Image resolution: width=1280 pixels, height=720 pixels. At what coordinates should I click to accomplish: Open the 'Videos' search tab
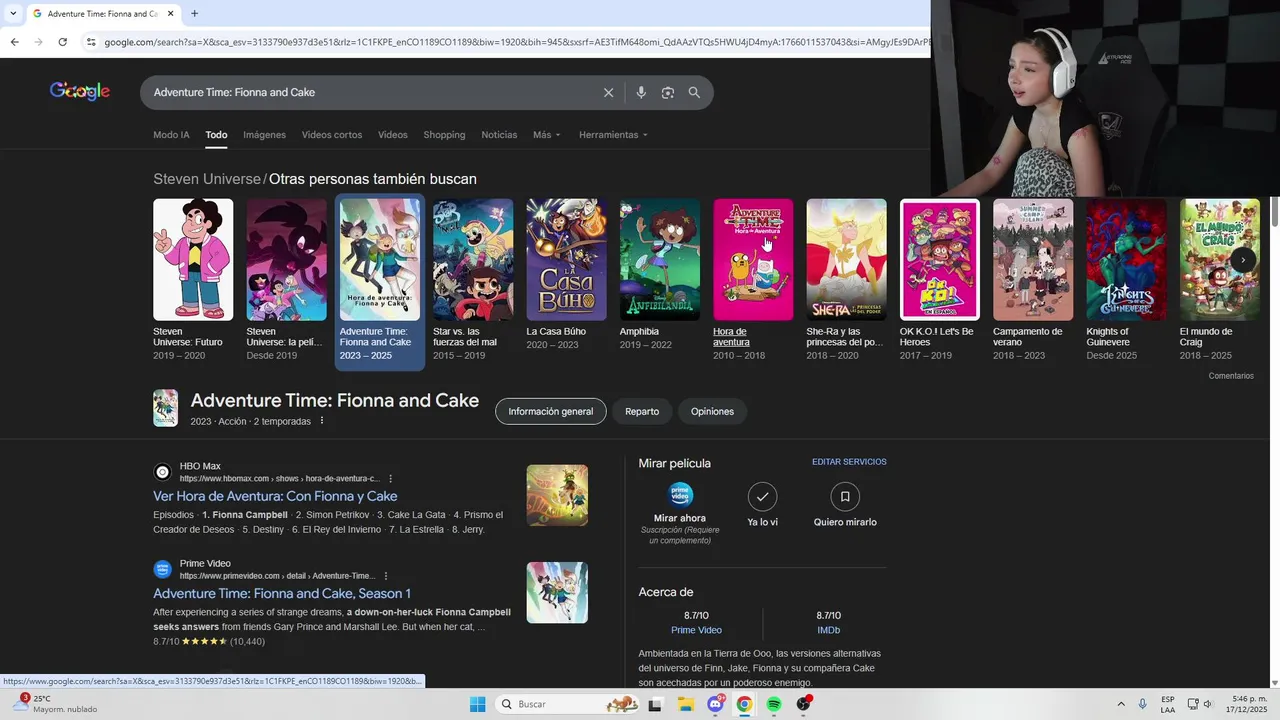[393, 135]
